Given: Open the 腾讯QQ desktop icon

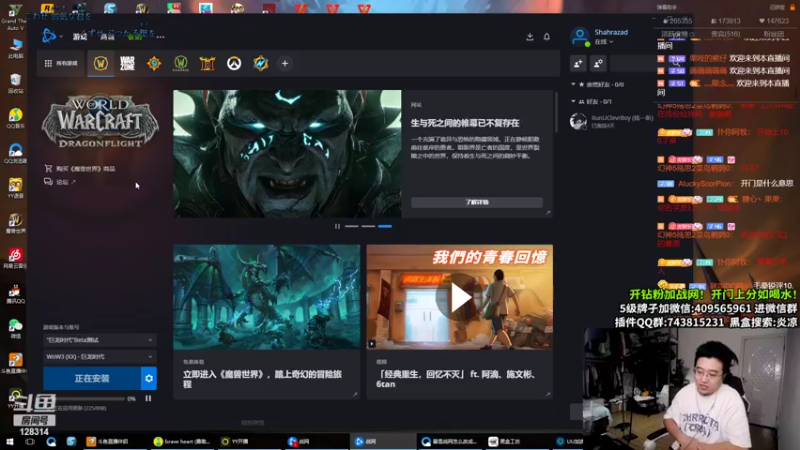Looking at the screenshot, I should click(15, 294).
